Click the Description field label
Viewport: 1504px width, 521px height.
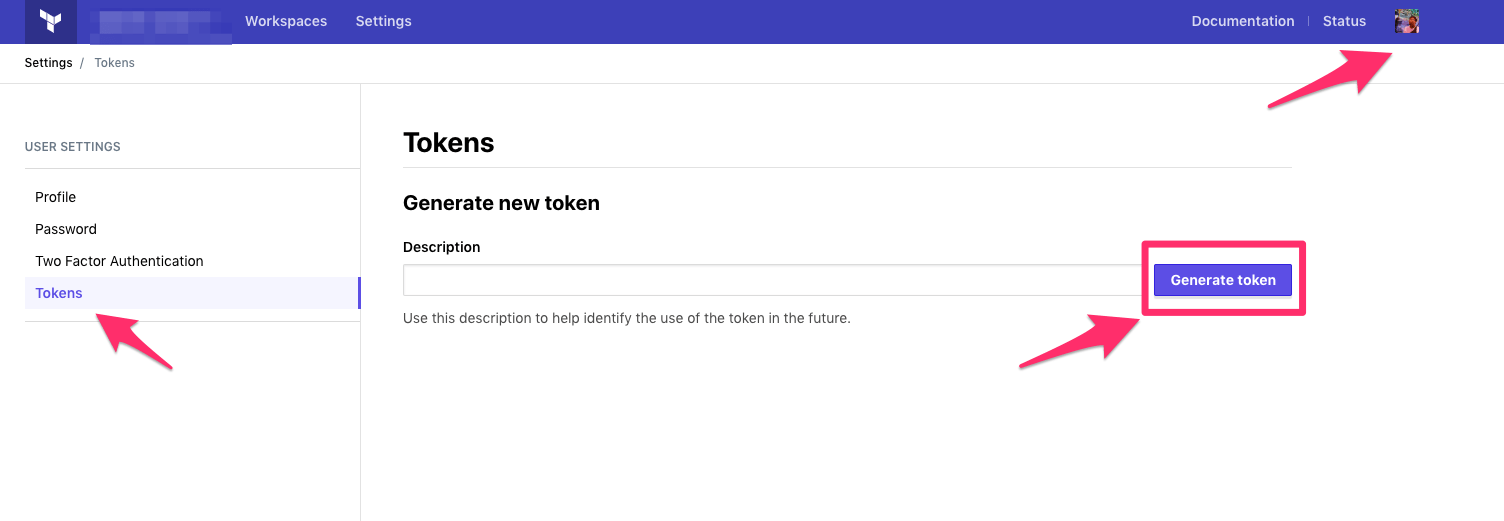click(x=441, y=247)
